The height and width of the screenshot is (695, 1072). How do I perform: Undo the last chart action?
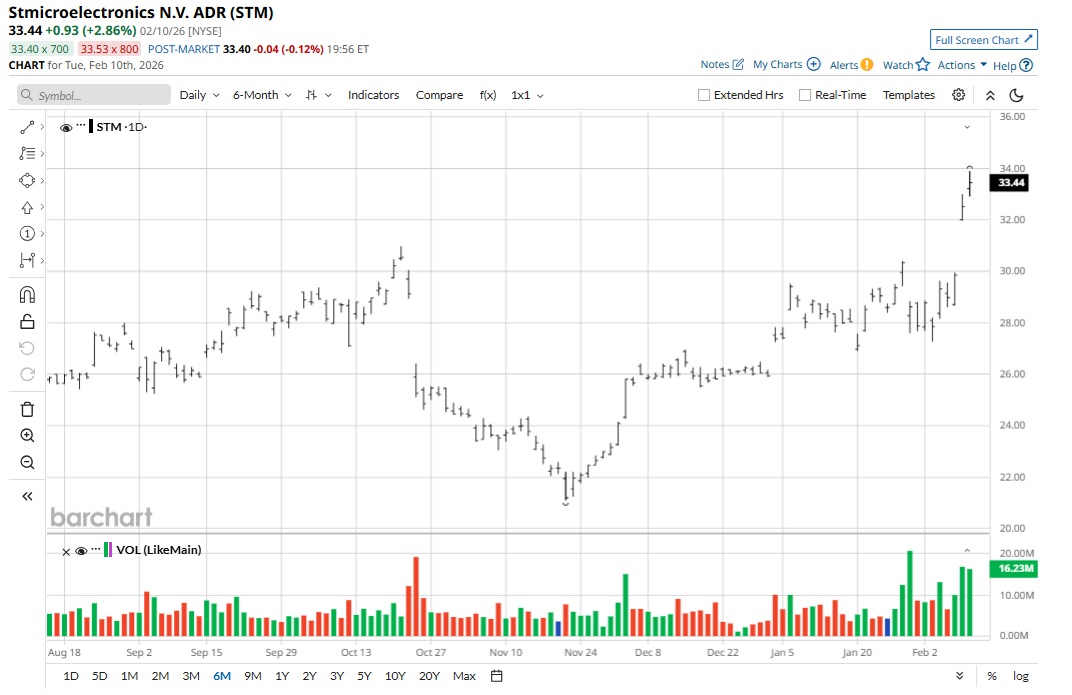pos(27,349)
